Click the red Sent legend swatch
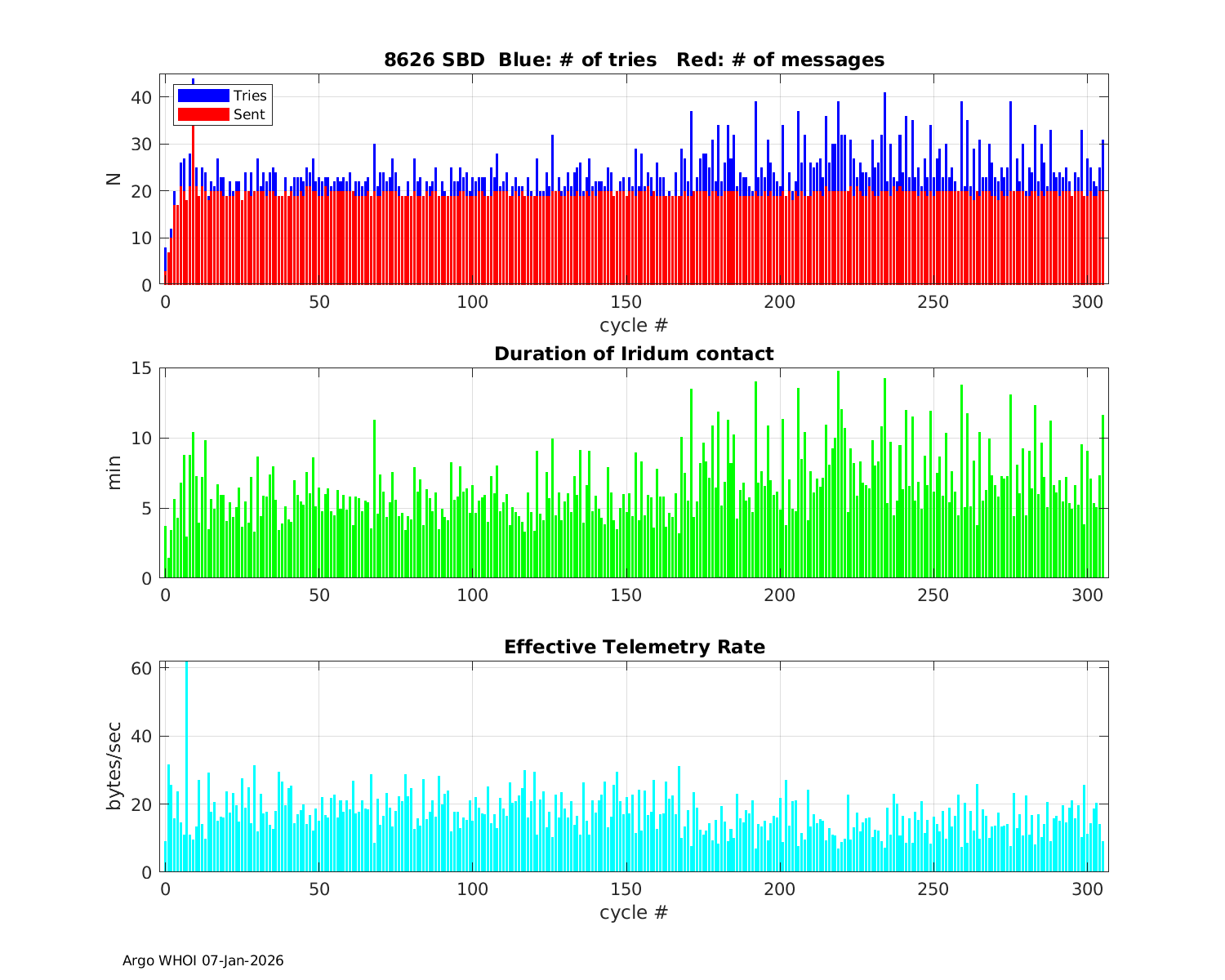 [203, 114]
